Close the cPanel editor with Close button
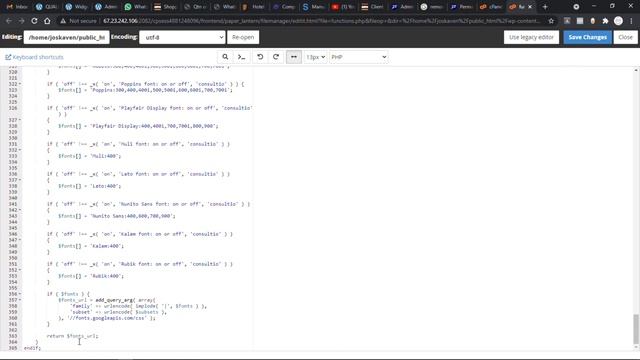Image resolution: width=640 pixels, height=360 pixels. click(x=625, y=37)
